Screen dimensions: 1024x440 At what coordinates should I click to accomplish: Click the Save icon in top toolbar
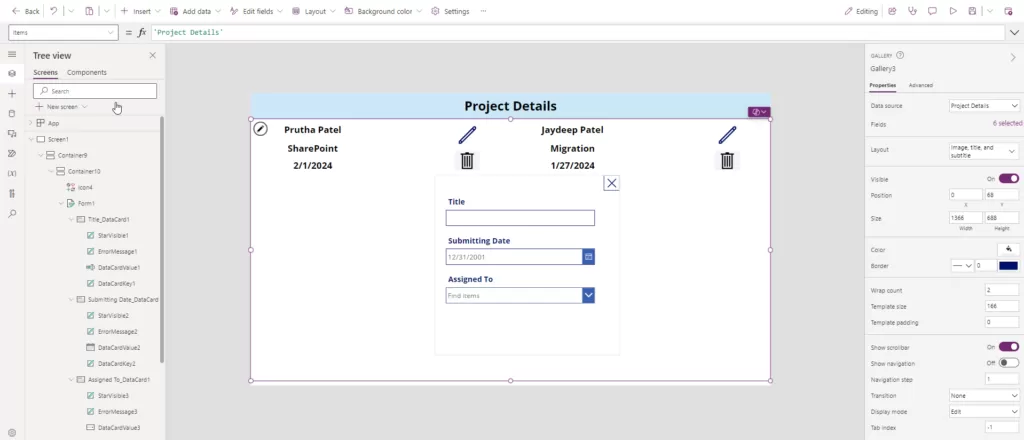pyautogui.click(x=971, y=11)
